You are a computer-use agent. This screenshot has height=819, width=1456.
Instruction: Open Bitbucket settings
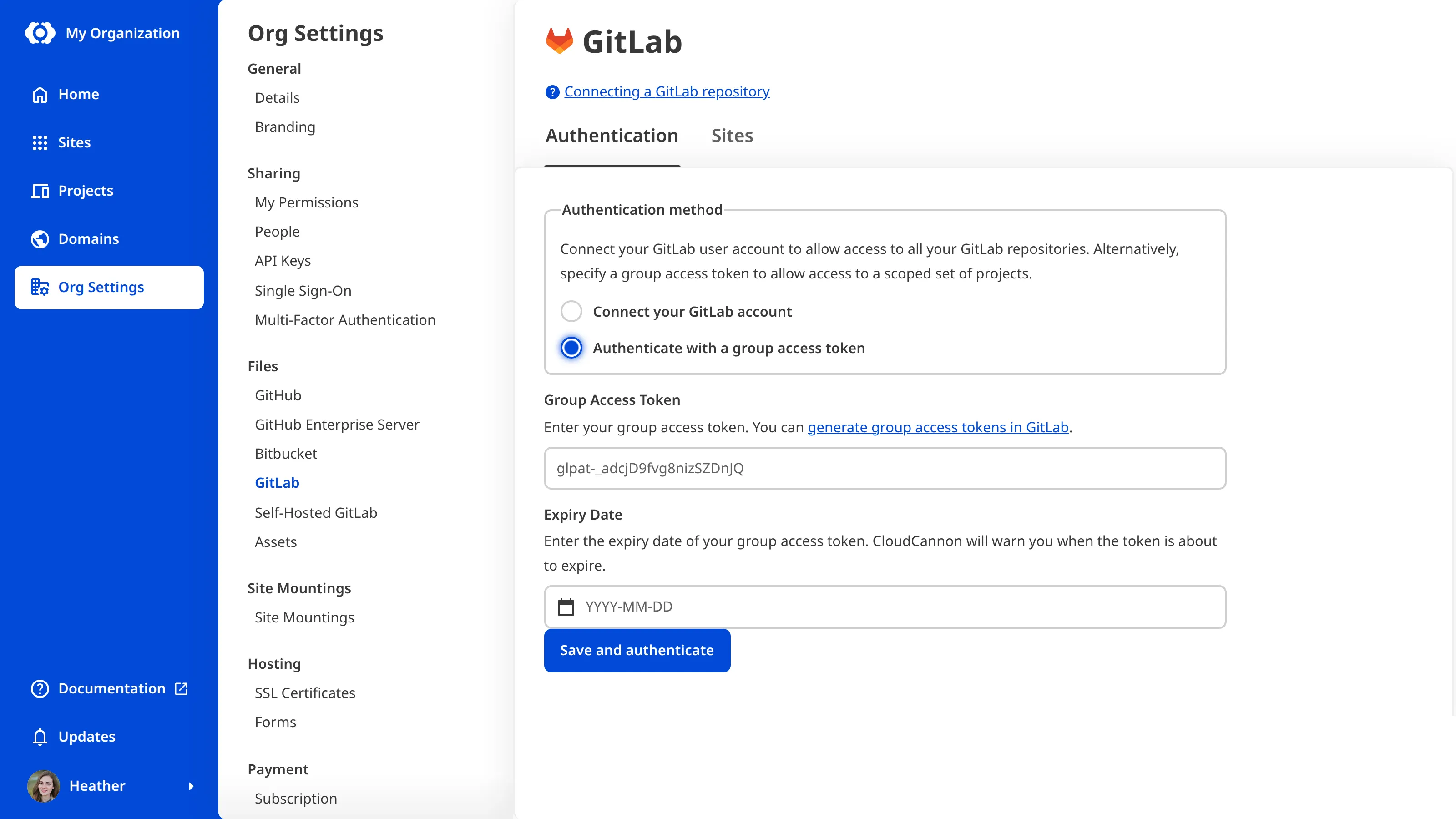[285, 454]
